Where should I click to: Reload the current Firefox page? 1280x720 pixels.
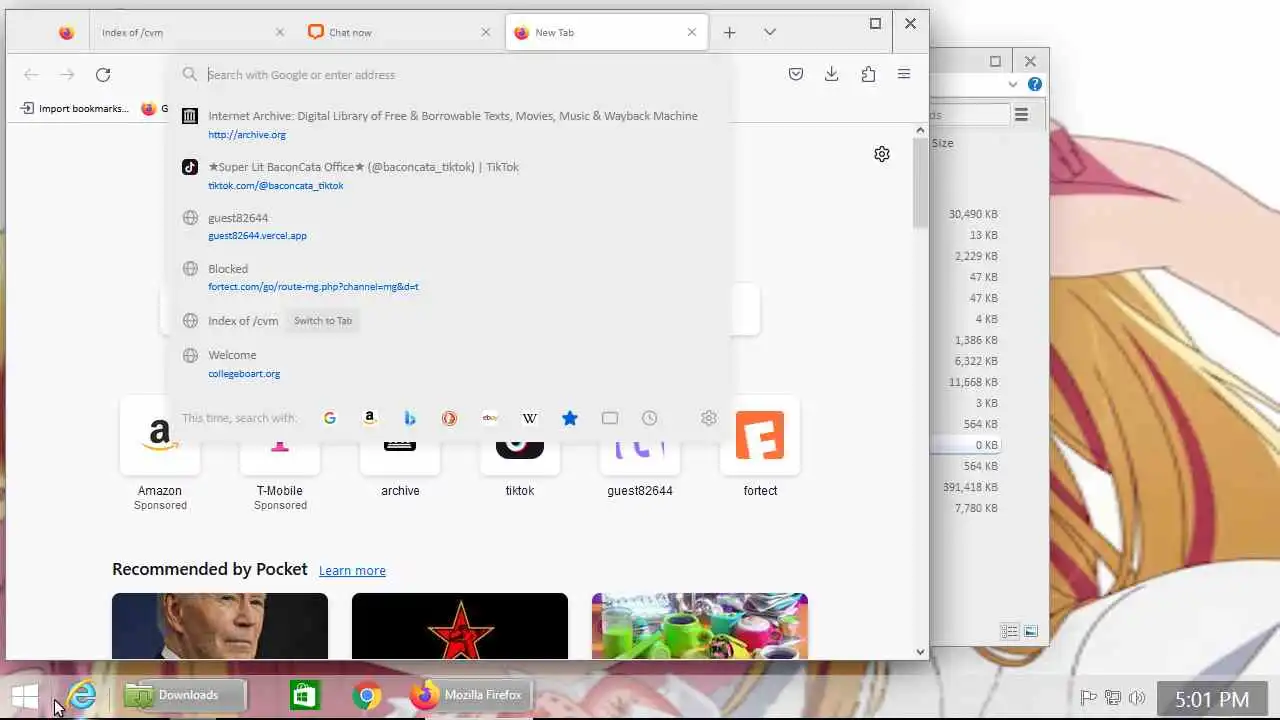click(x=103, y=75)
